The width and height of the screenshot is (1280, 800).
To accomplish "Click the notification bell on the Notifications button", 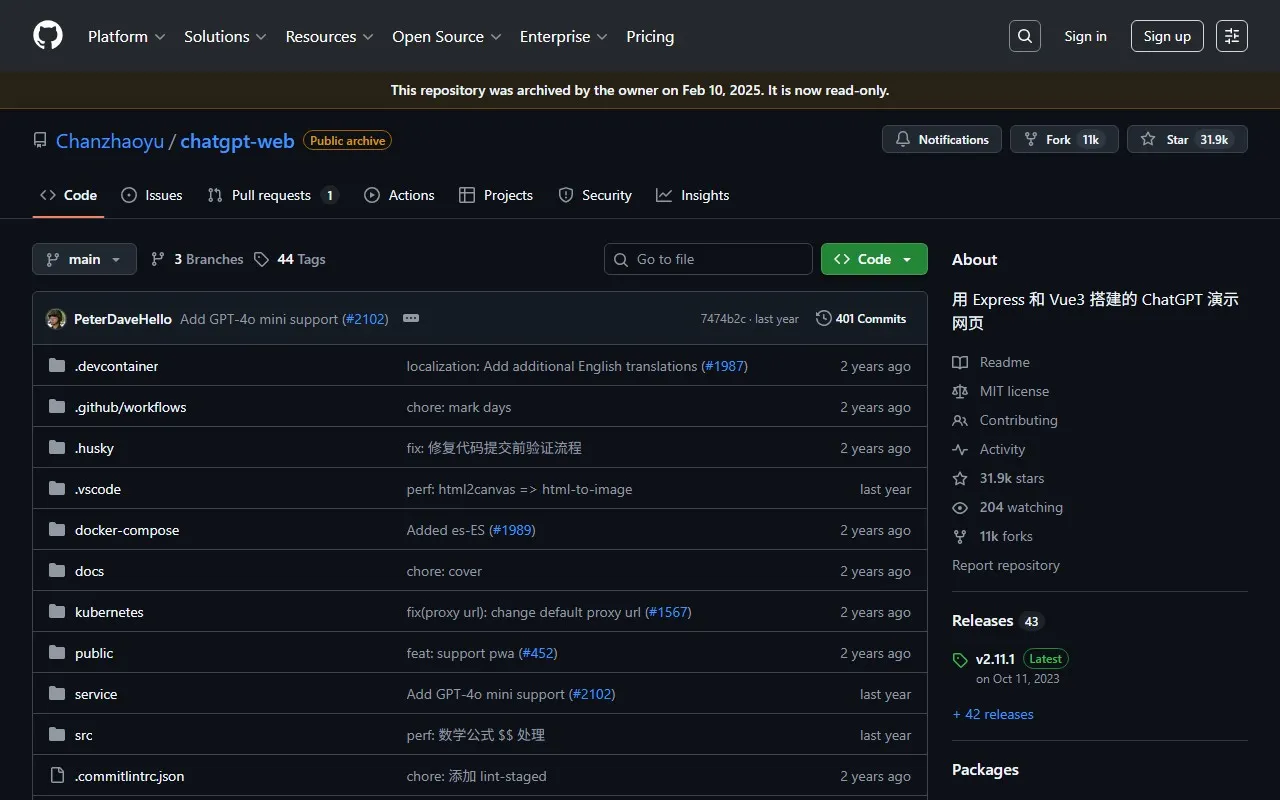I will pos(903,139).
